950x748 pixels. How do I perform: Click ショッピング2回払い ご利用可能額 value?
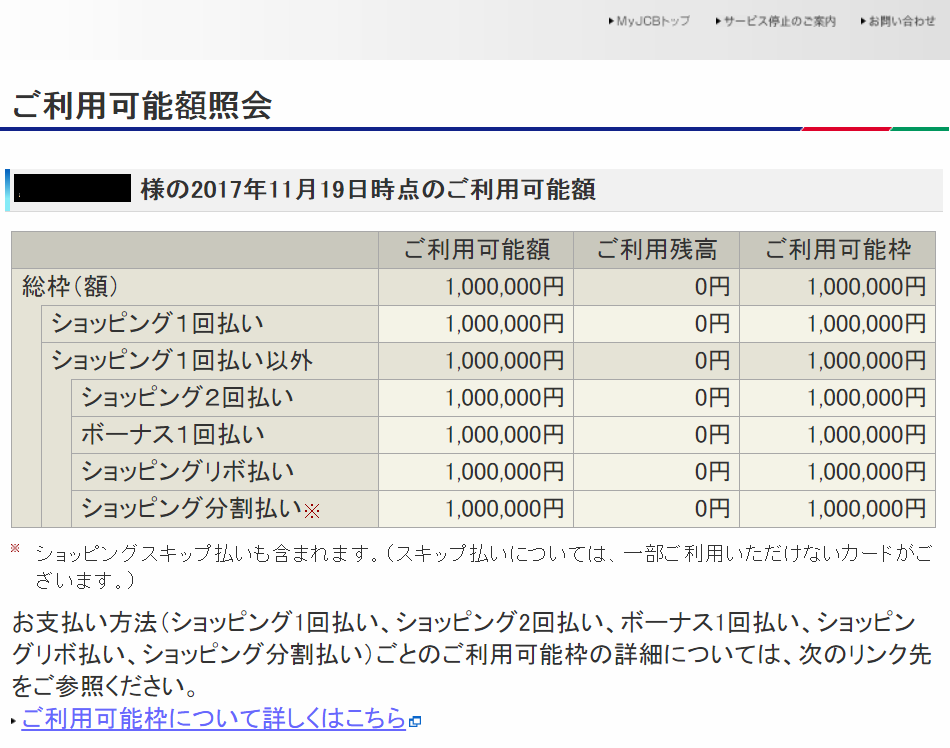point(505,397)
